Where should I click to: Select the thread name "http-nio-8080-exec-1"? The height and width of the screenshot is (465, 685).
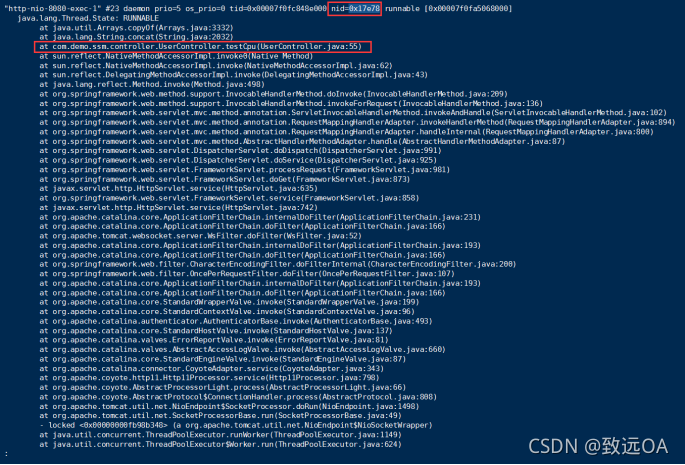coord(52,9)
